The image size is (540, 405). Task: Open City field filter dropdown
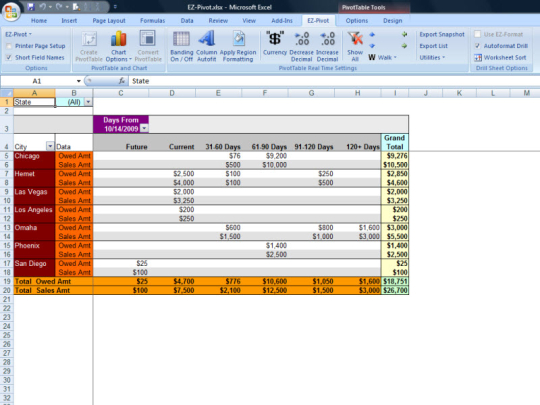(x=50, y=146)
